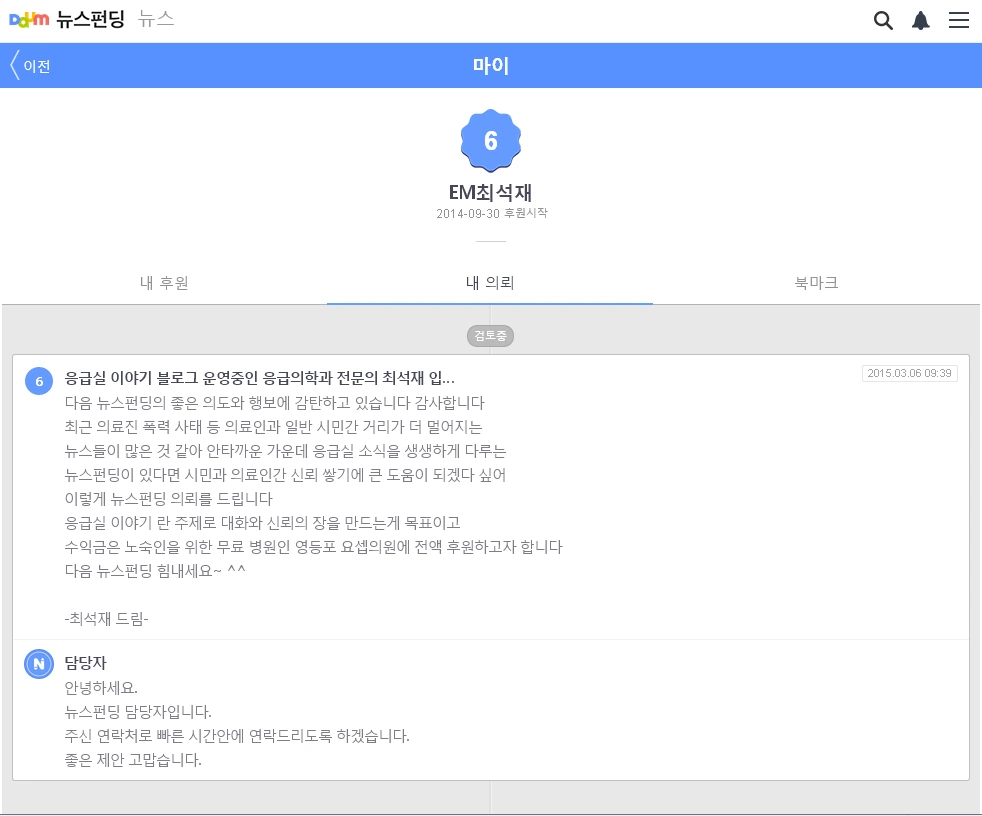
Task: Open the search with the magnifier icon
Action: pyautogui.click(x=883, y=20)
